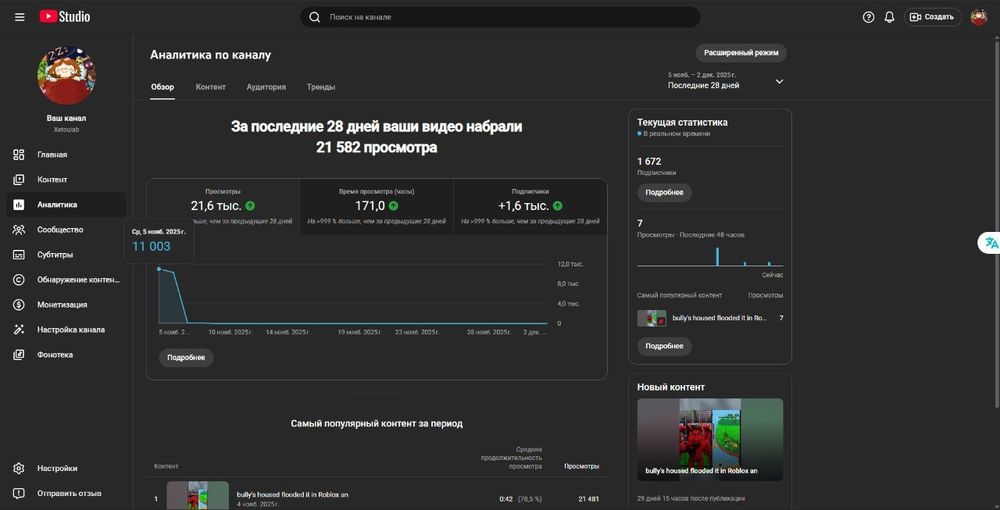Open the hamburger navigation menu
The width and height of the screenshot is (1000, 510).
pyautogui.click(x=20, y=17)
